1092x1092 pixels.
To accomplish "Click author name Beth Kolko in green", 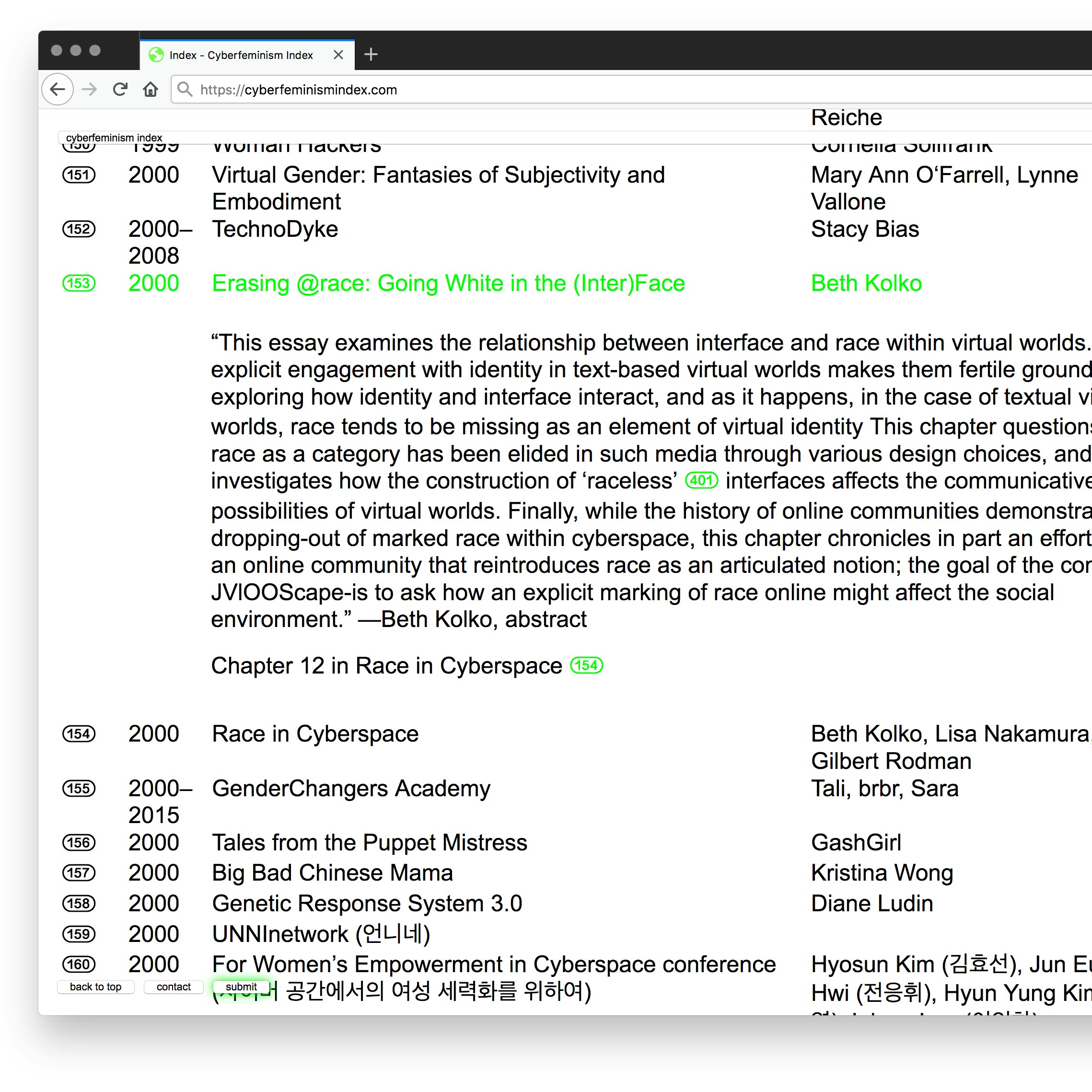I will coord(865,283).
